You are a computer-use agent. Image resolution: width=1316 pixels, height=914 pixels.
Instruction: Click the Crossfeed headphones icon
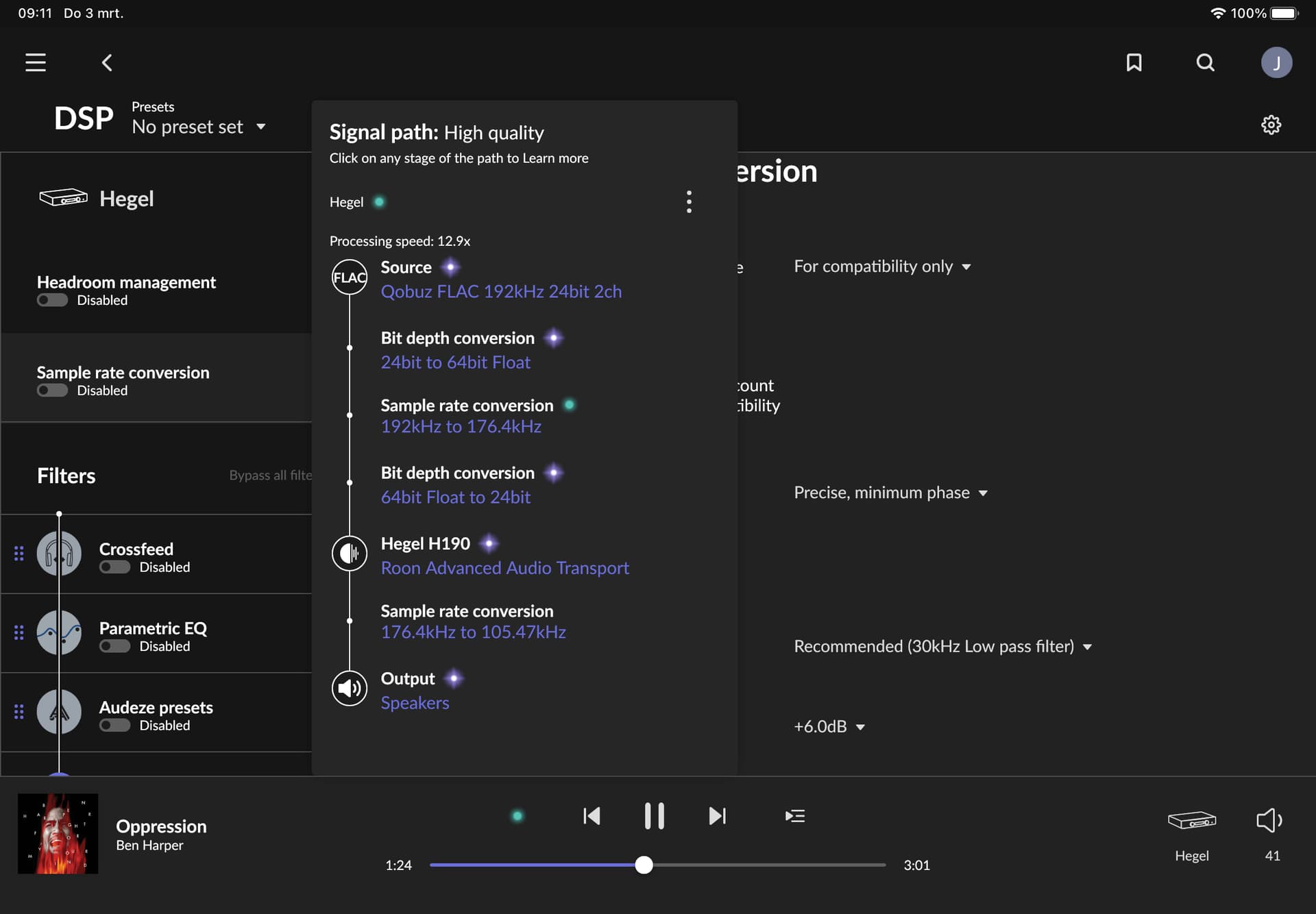pyautogui.click(x=59, y=554)
